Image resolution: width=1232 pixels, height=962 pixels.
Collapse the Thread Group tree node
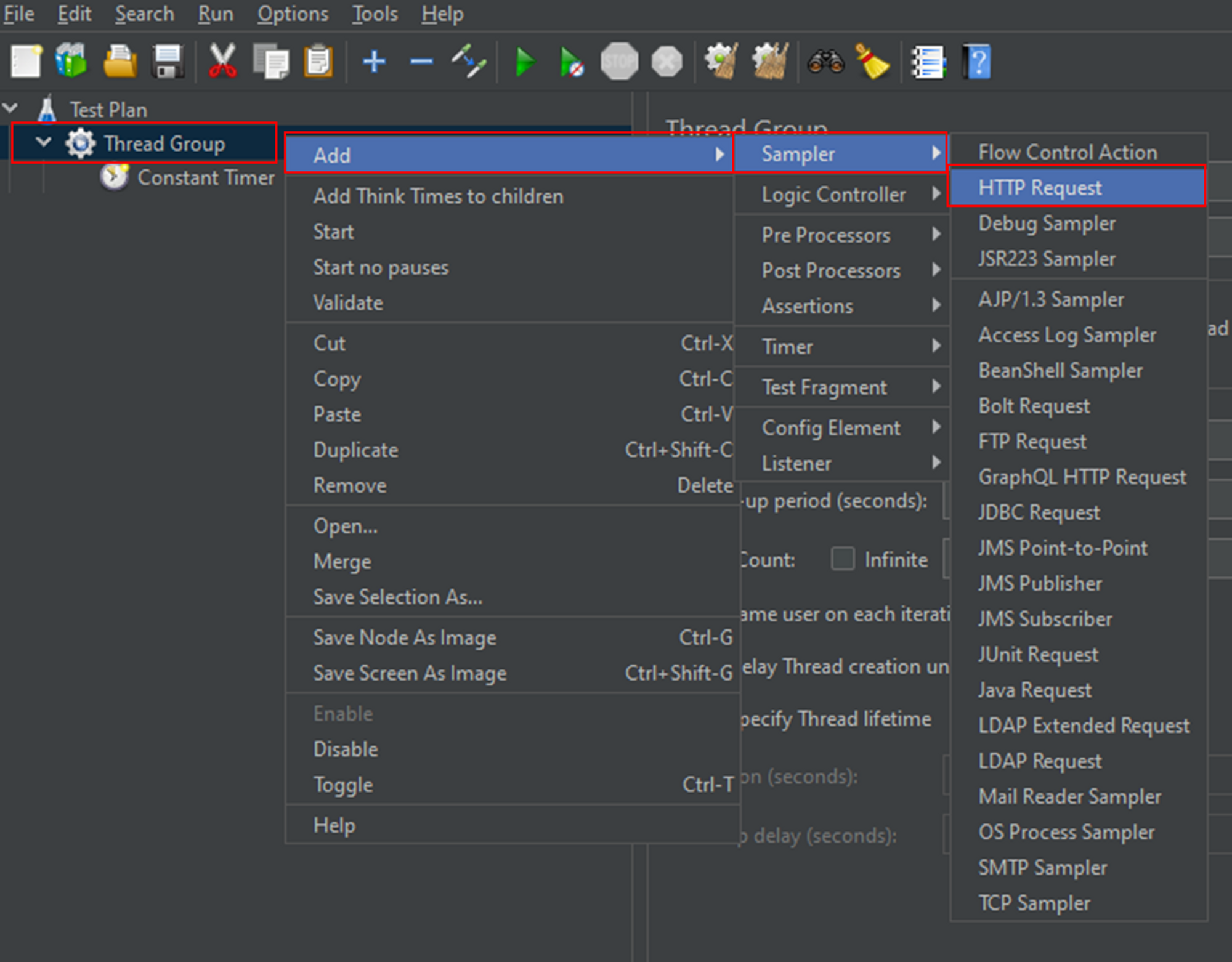click(x=43, y=142)
